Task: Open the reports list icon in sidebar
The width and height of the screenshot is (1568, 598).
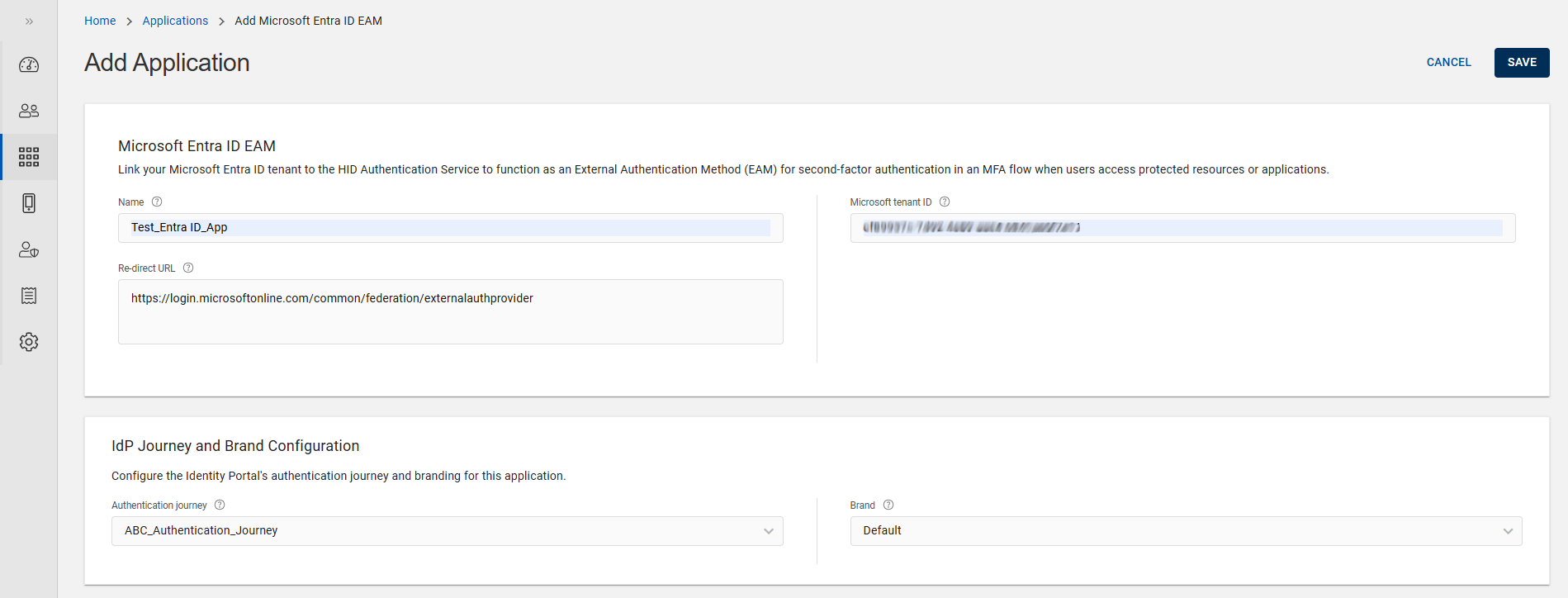Action: (x=29, y=296)
